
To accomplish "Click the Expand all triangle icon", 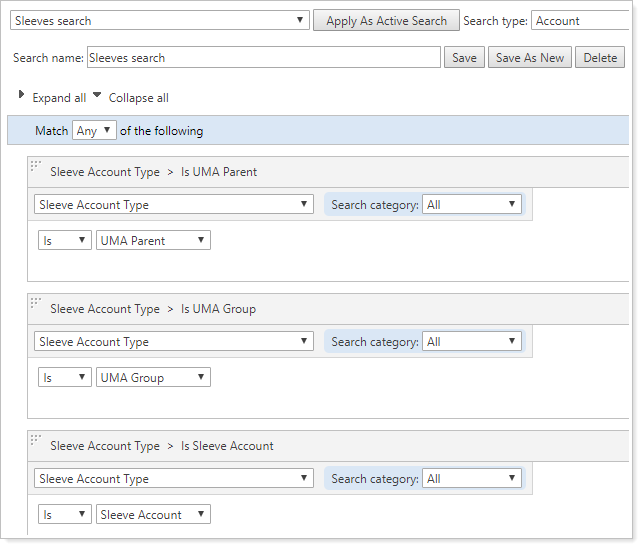I will coord(22,95).
